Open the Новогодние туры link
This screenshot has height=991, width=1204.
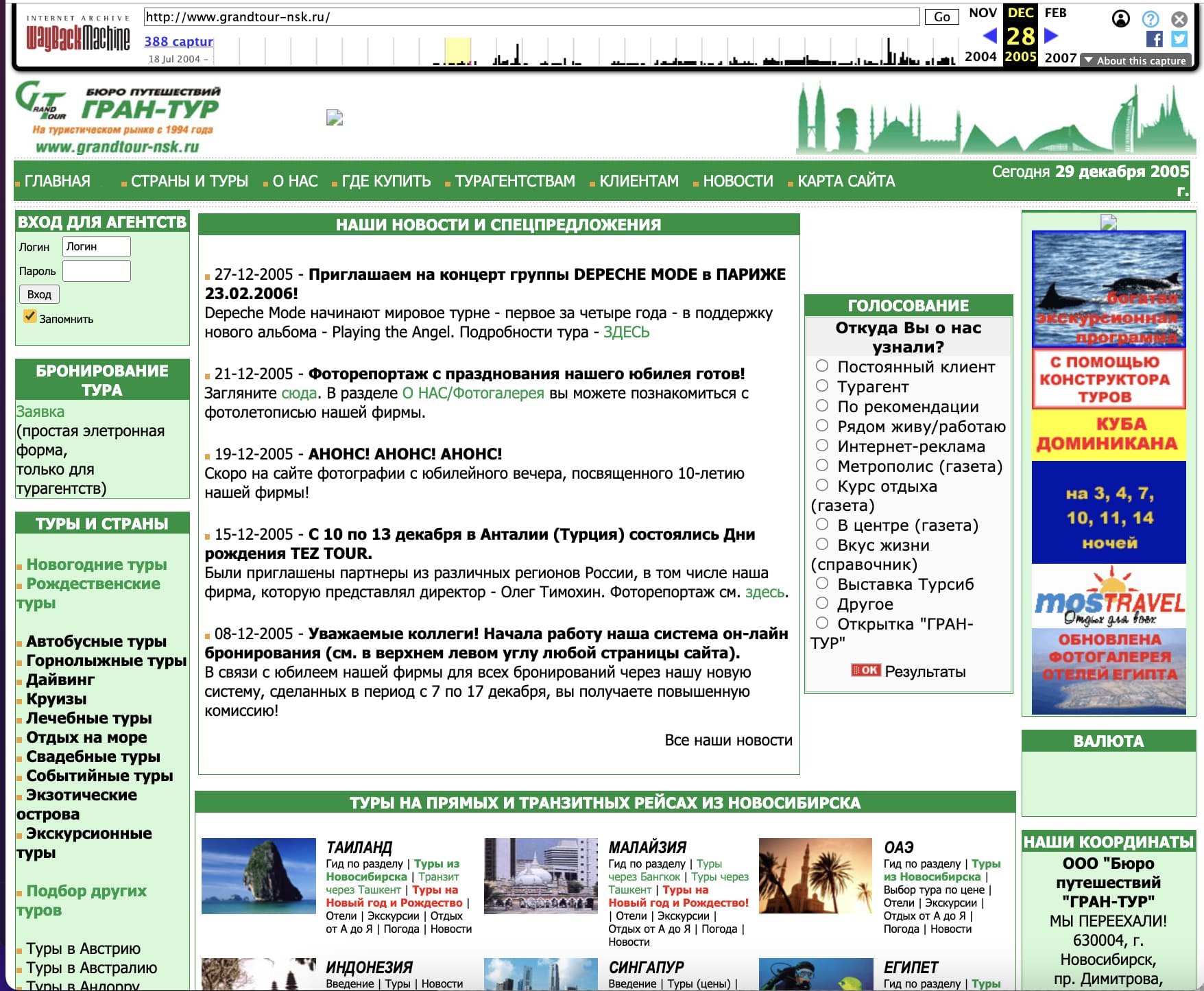96,564
